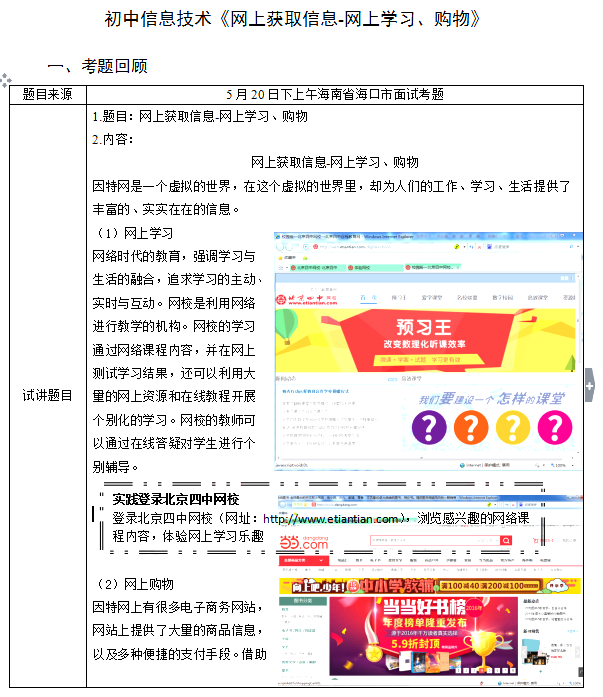The width and height of the screenshot is (603, 697).
Task: Click the line 以及多种便捷的支付手段。借助
Action: point(180,654)
